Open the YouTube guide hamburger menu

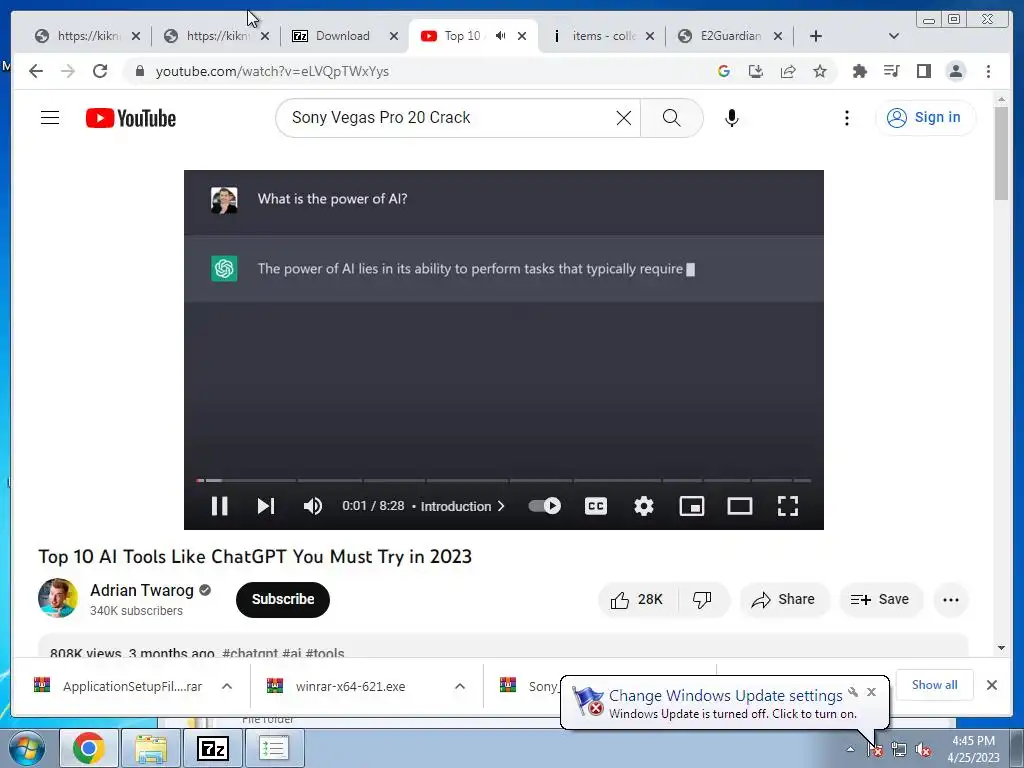pyautogui.click(x=50, y=118)
